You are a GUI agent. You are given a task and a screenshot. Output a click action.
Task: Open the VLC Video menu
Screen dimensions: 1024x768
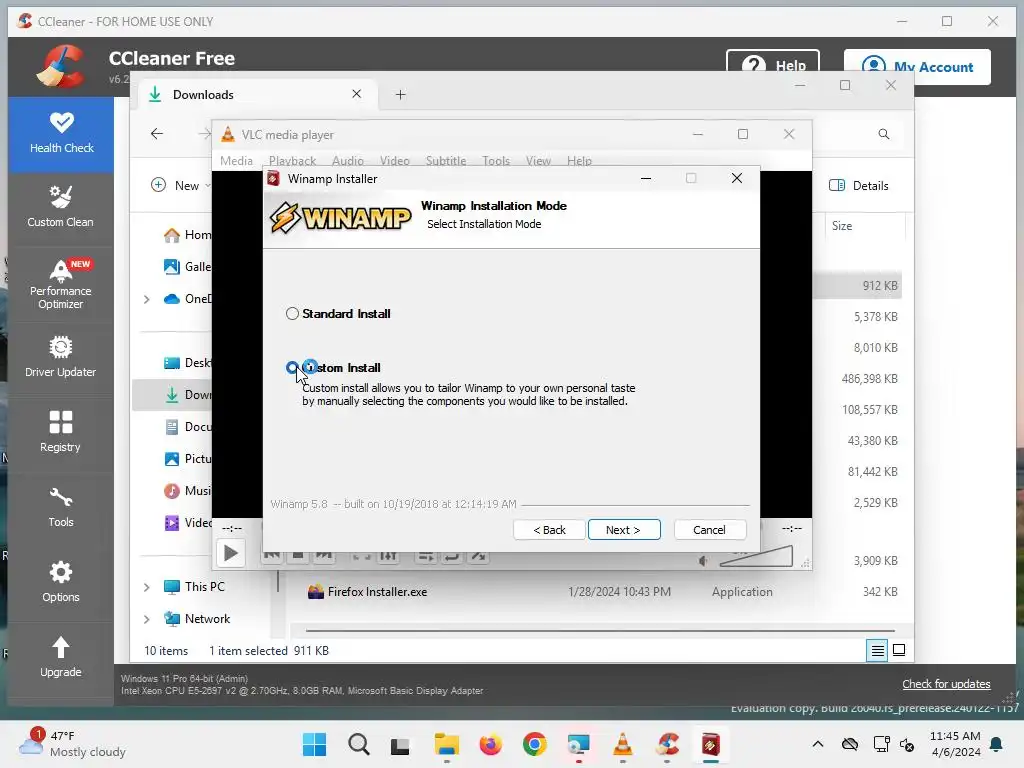394,161
